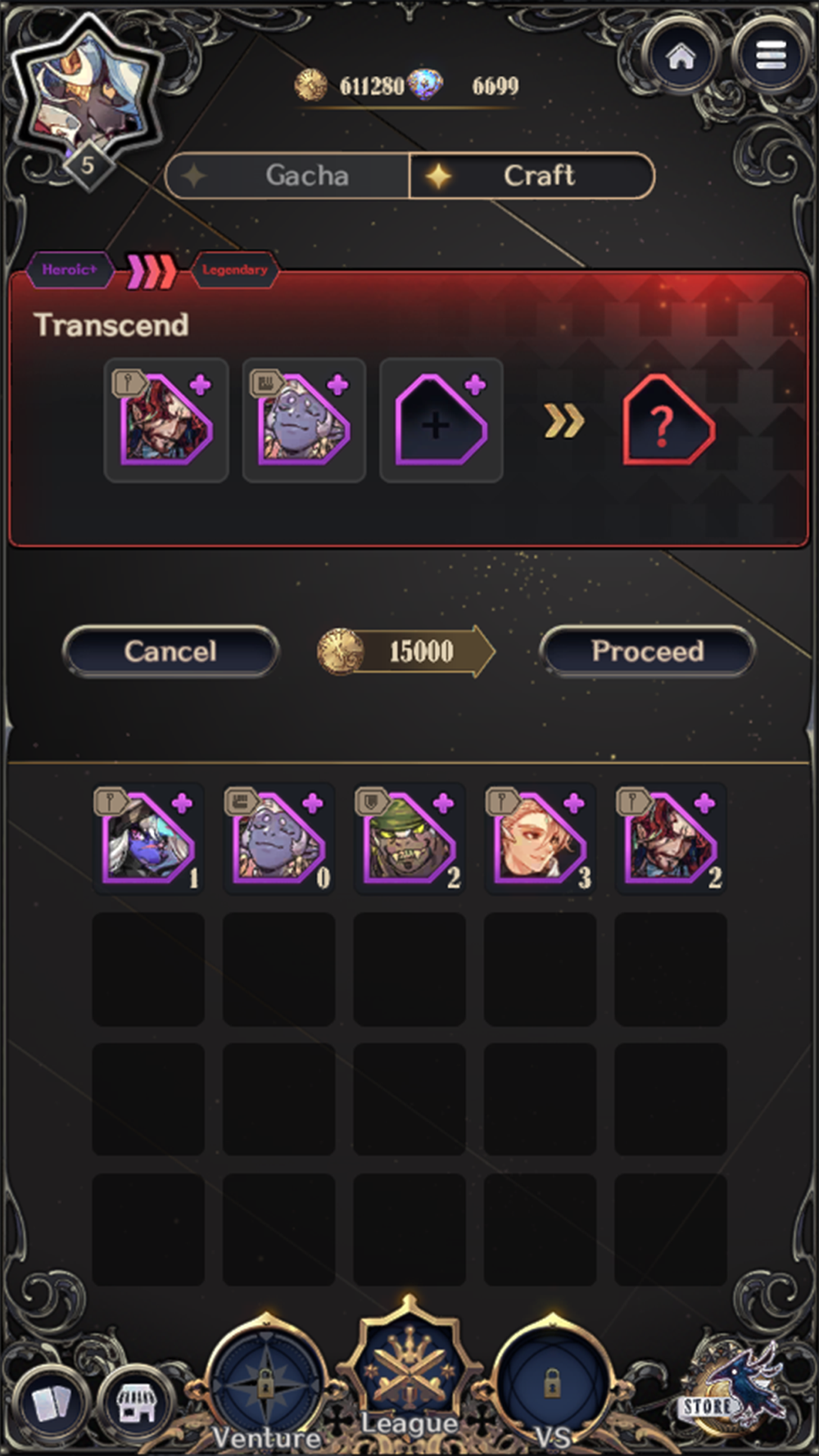Remove red-haired hero from first Transcend slot
This screenshot has width=819, height=1456.
[x=166, y=420]
